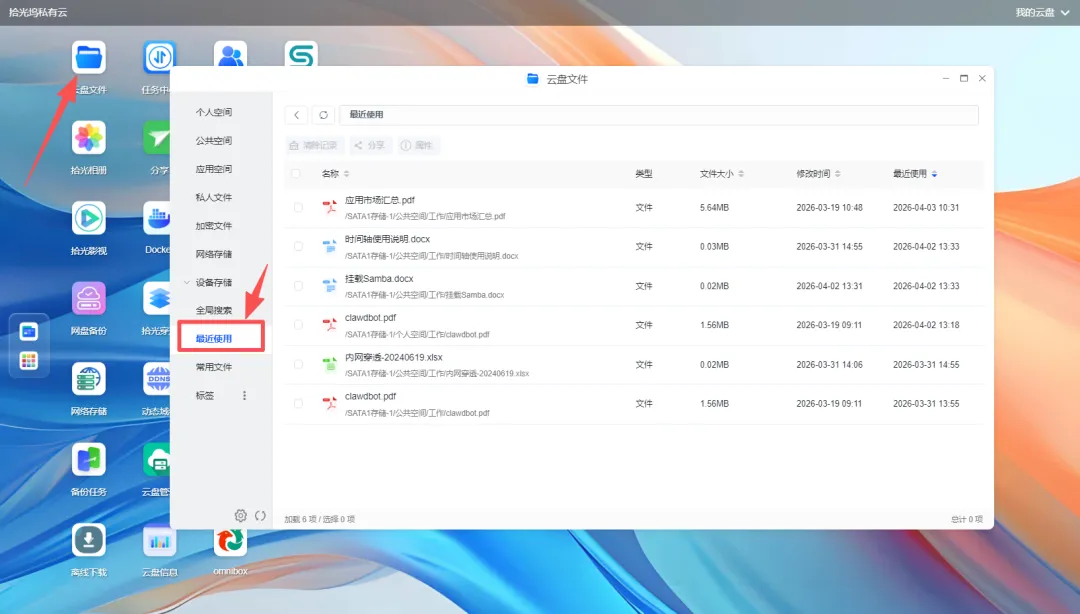
Task: Click the back arrow in file manager
Action: (x=297, y=115)
